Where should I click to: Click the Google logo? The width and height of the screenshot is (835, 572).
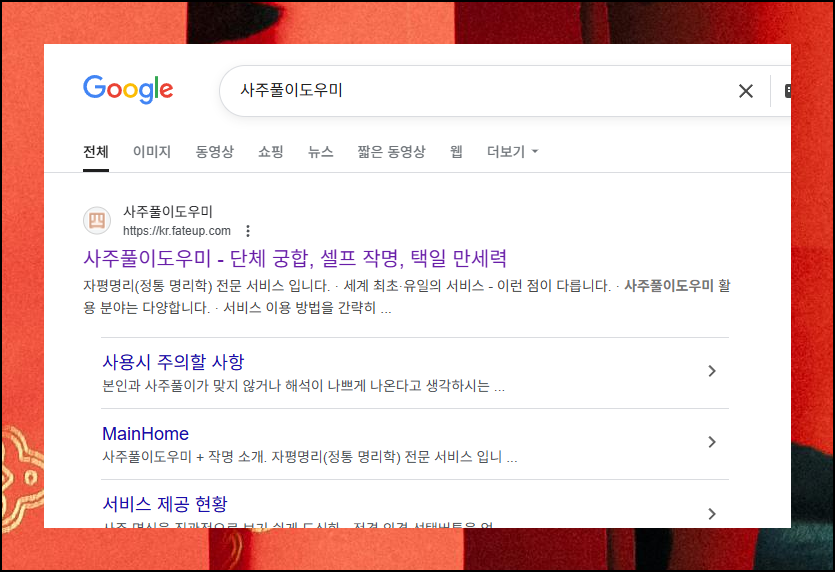pos(128,89)
